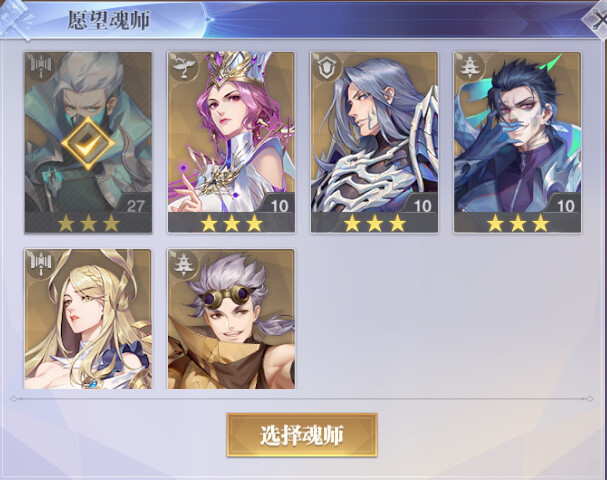Click the level 10 badge on armored card
607x480 pixels.
(422, 206)
